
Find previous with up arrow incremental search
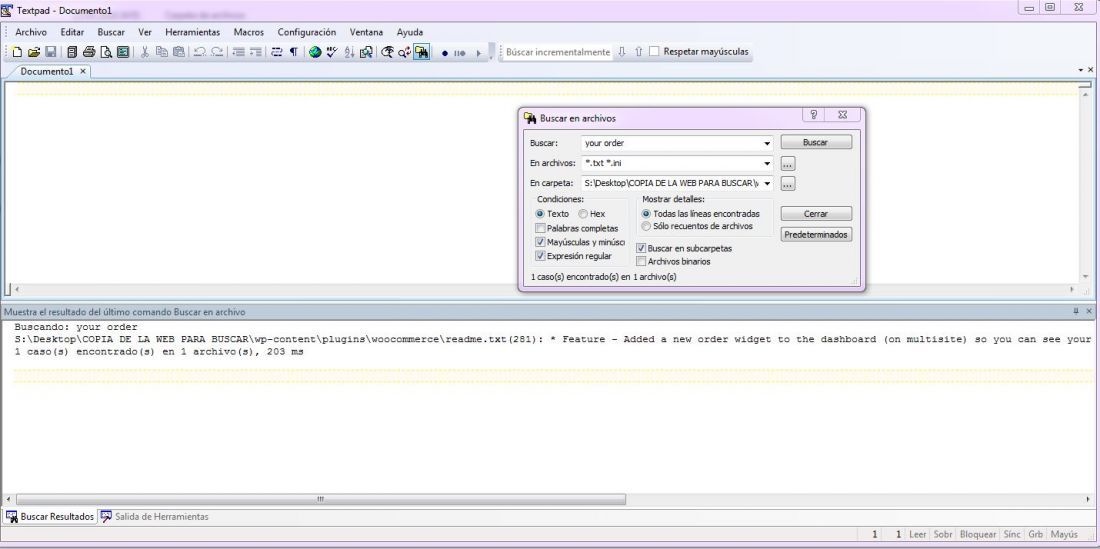638,52
